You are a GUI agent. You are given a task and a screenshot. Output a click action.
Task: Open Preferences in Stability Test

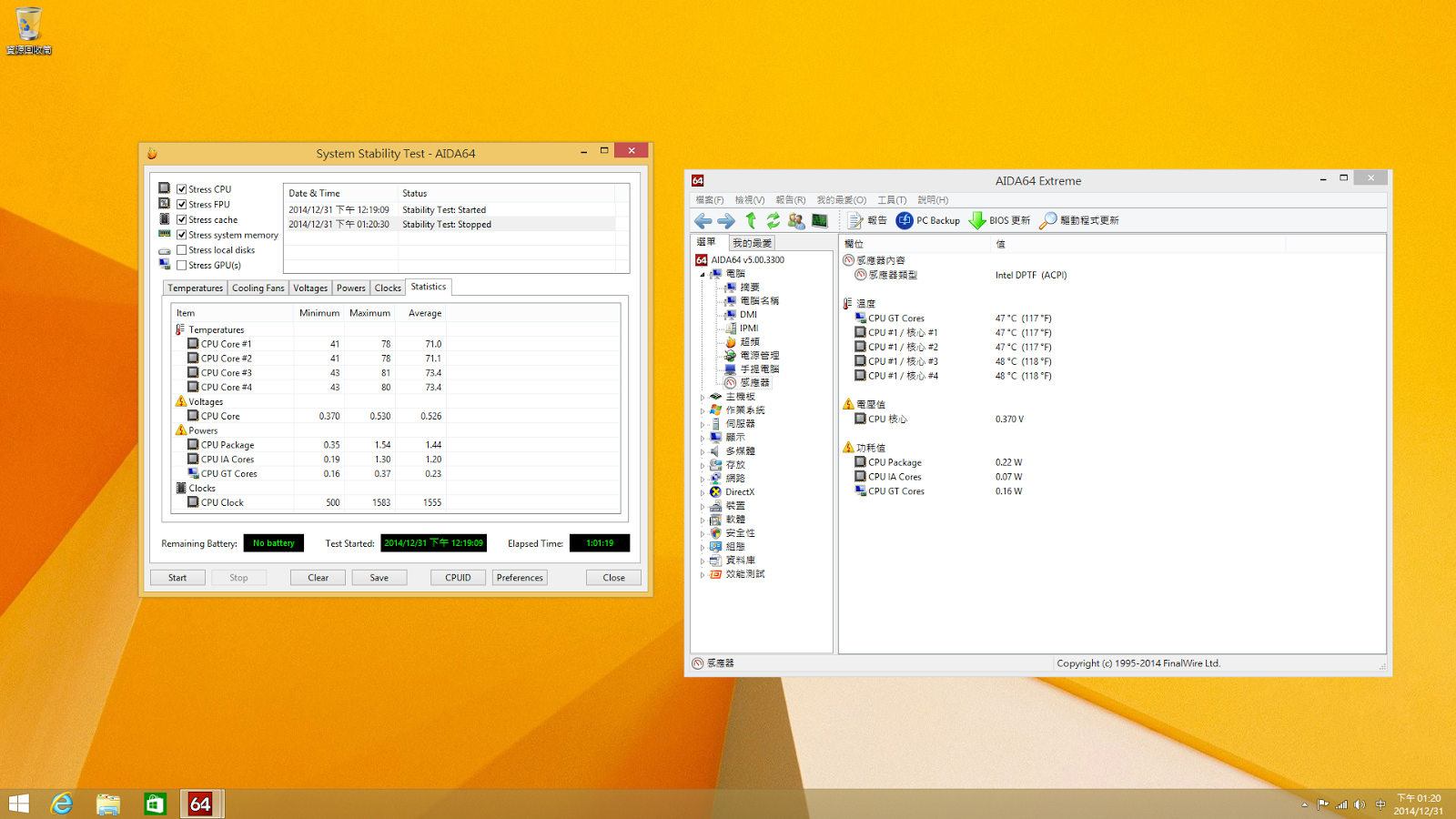click(x=520, y=578)
